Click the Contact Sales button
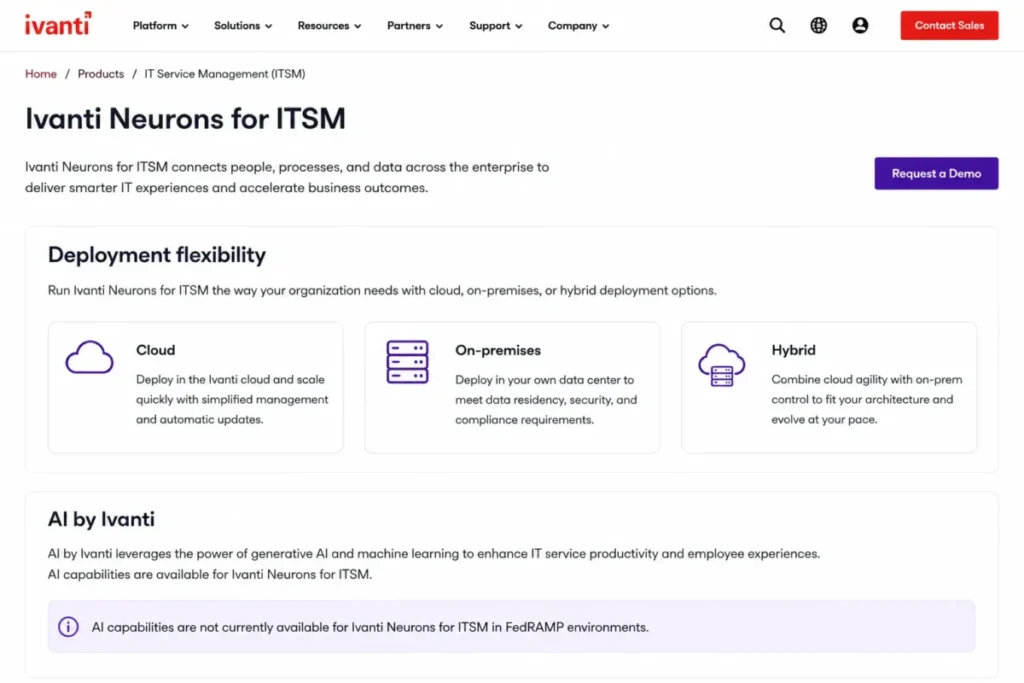This screenshot has width=1024, height=683. click(949, 25)
